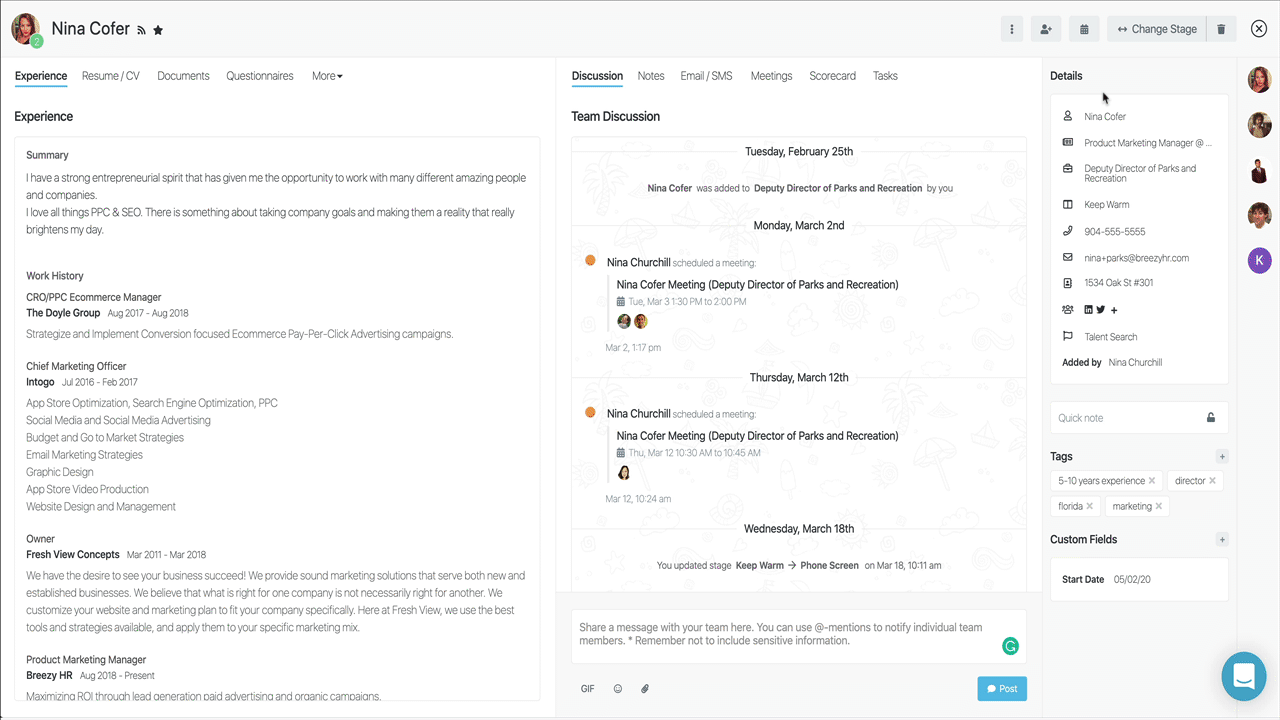Open the calendar scheduling icon in header

(x=1084, y=29)
